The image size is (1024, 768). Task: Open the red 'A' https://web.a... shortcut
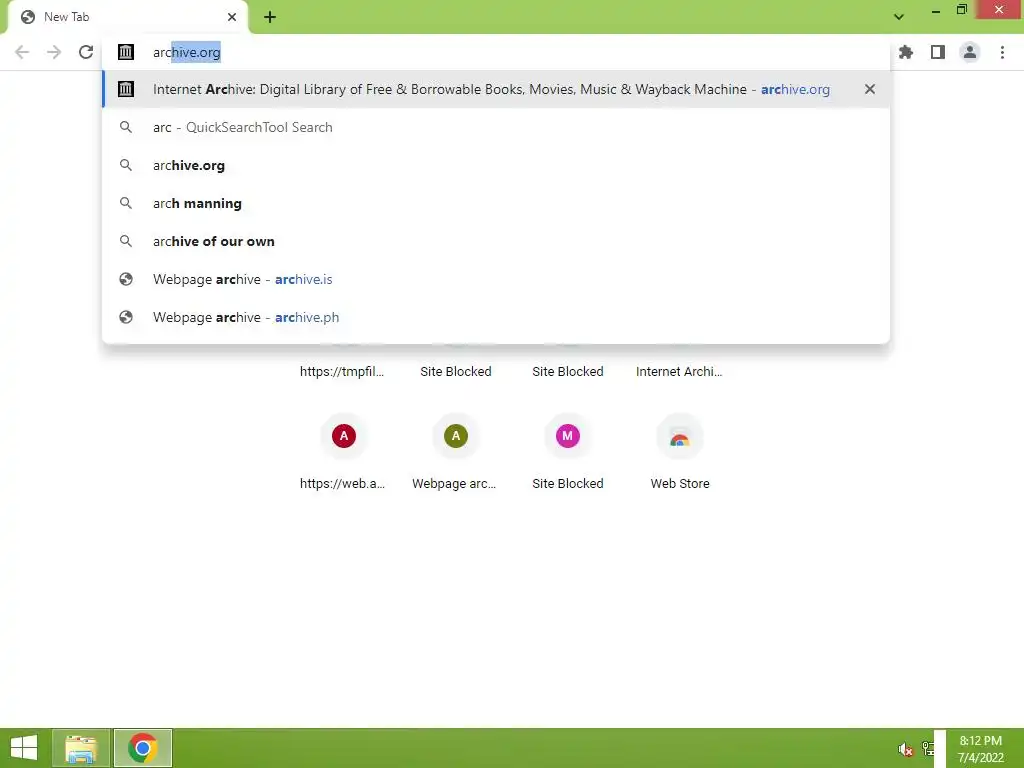pos(344,436)
